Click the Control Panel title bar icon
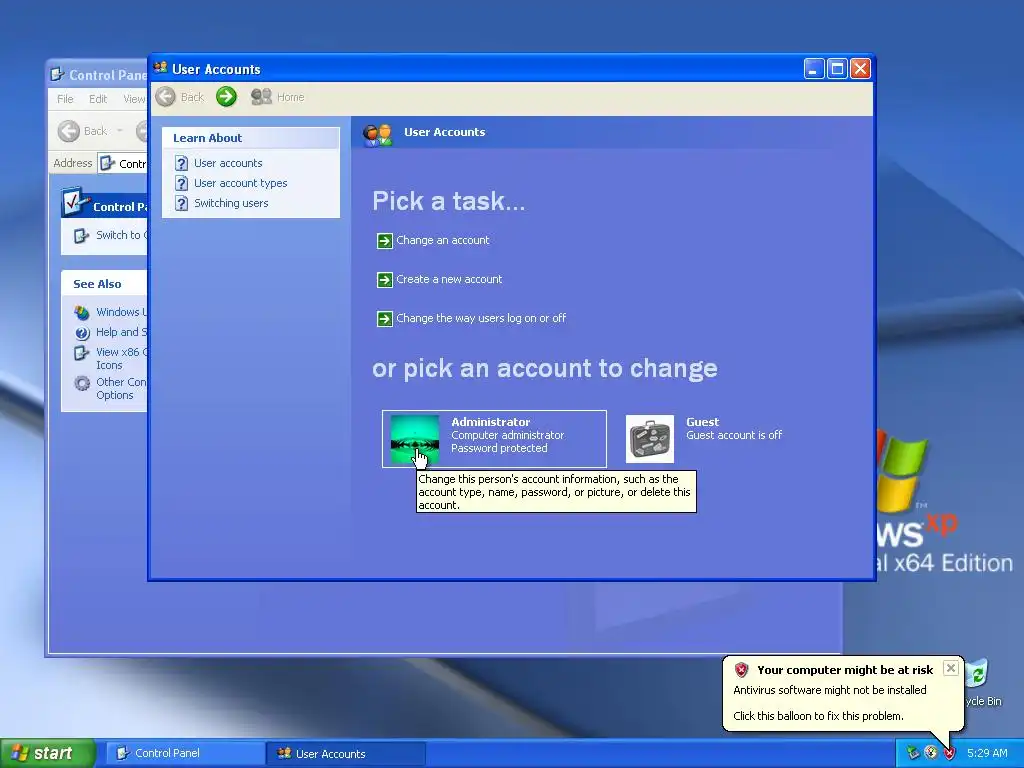This screenshot has width=1024, height=768. 57,74
